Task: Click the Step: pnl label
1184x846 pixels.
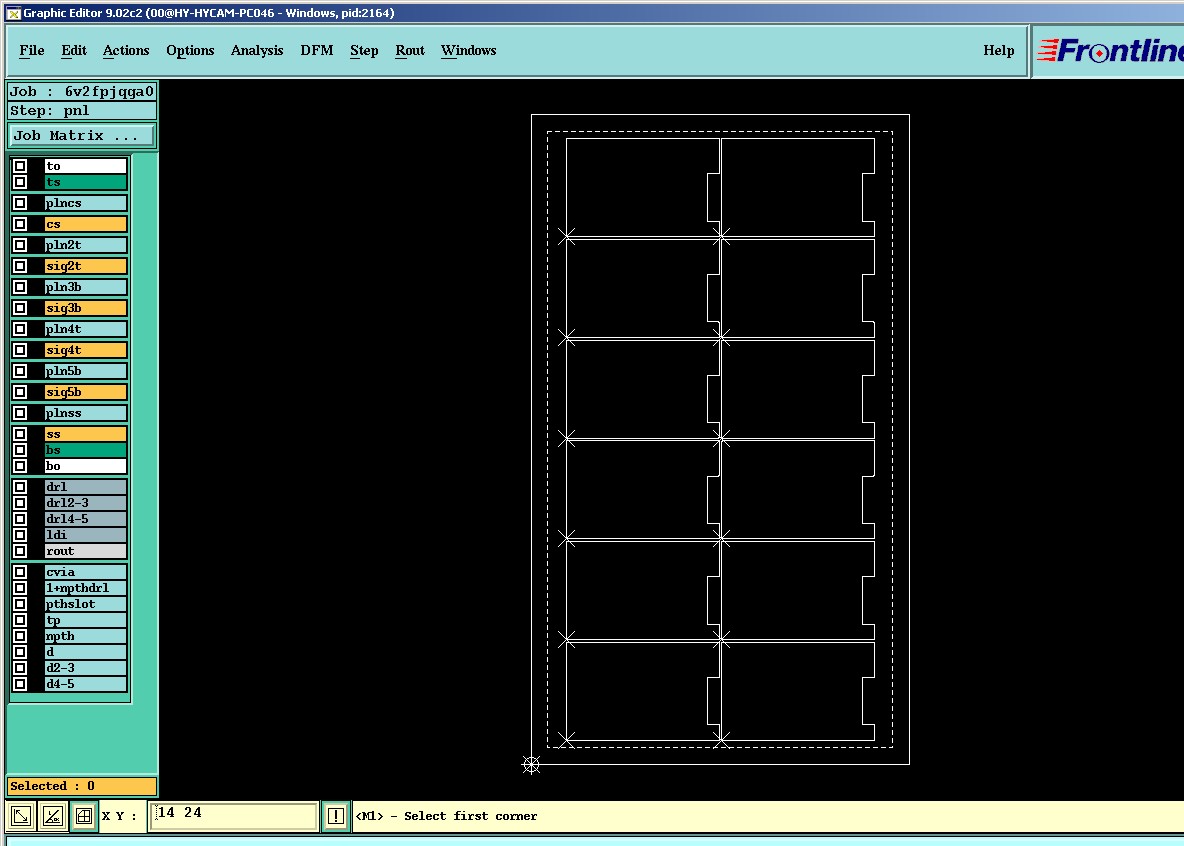Action: [82, 111]
